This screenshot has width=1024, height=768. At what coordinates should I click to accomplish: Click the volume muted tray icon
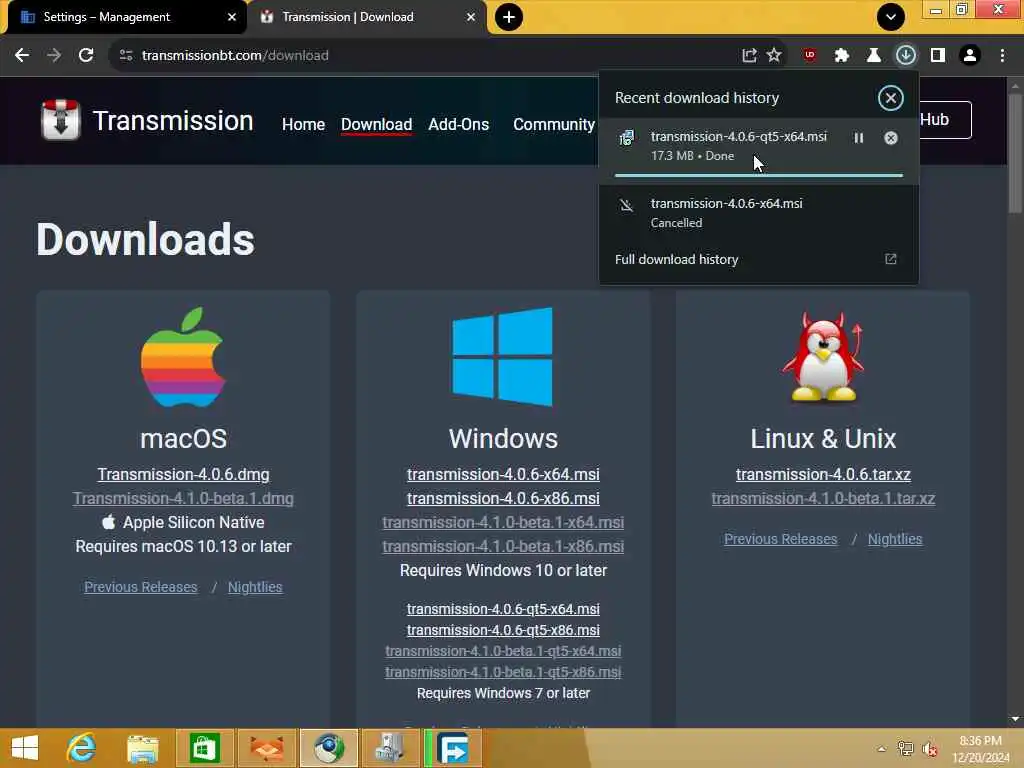tap(930, 749)
